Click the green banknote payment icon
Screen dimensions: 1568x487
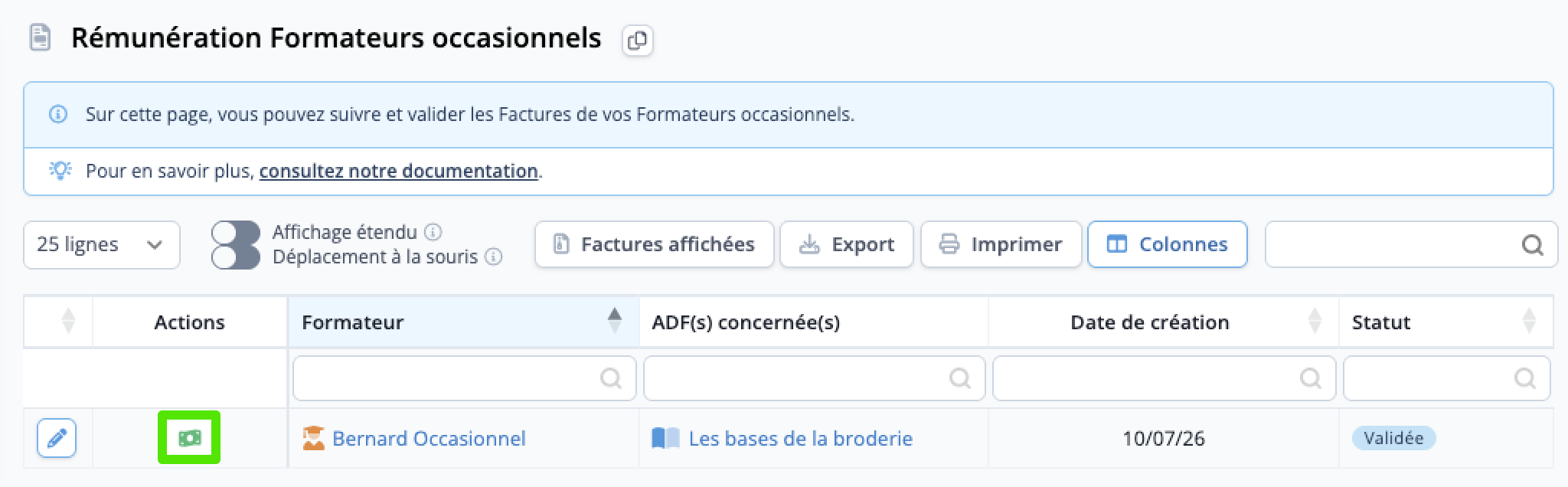[189, 438]
